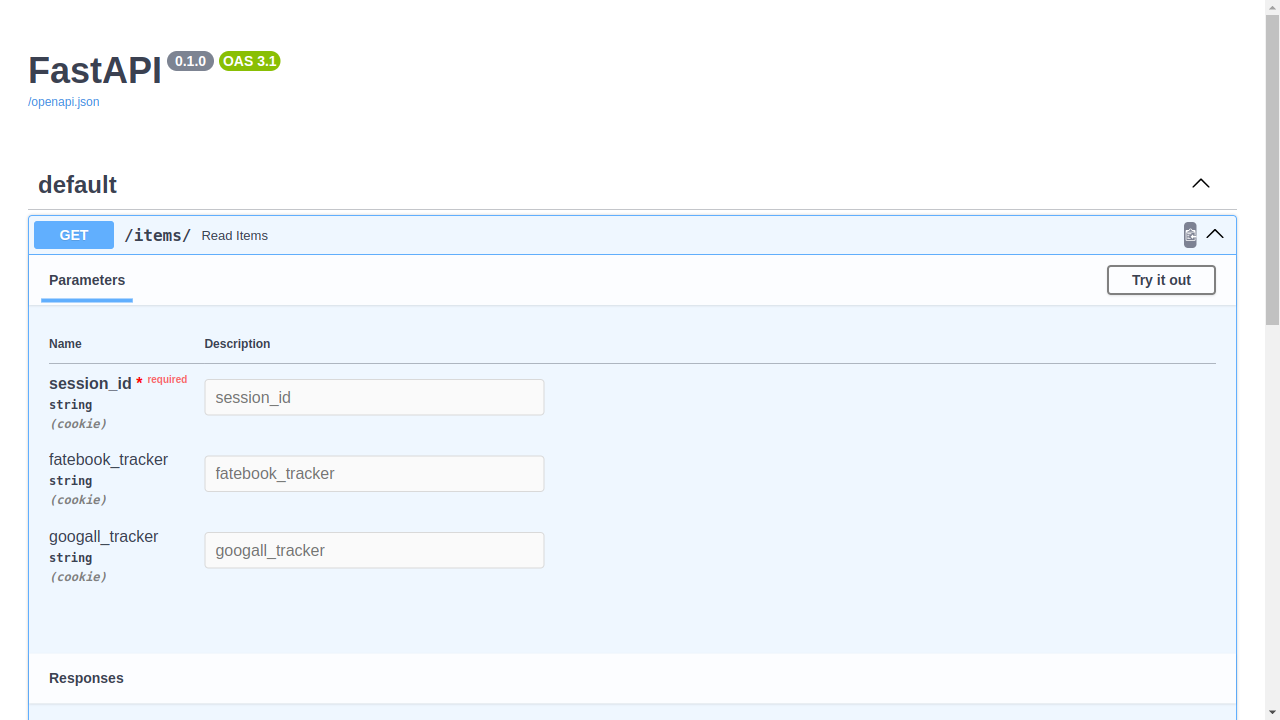Click the /items/ endpoint path
This screenshot has height=720, width=1280.
157,236
